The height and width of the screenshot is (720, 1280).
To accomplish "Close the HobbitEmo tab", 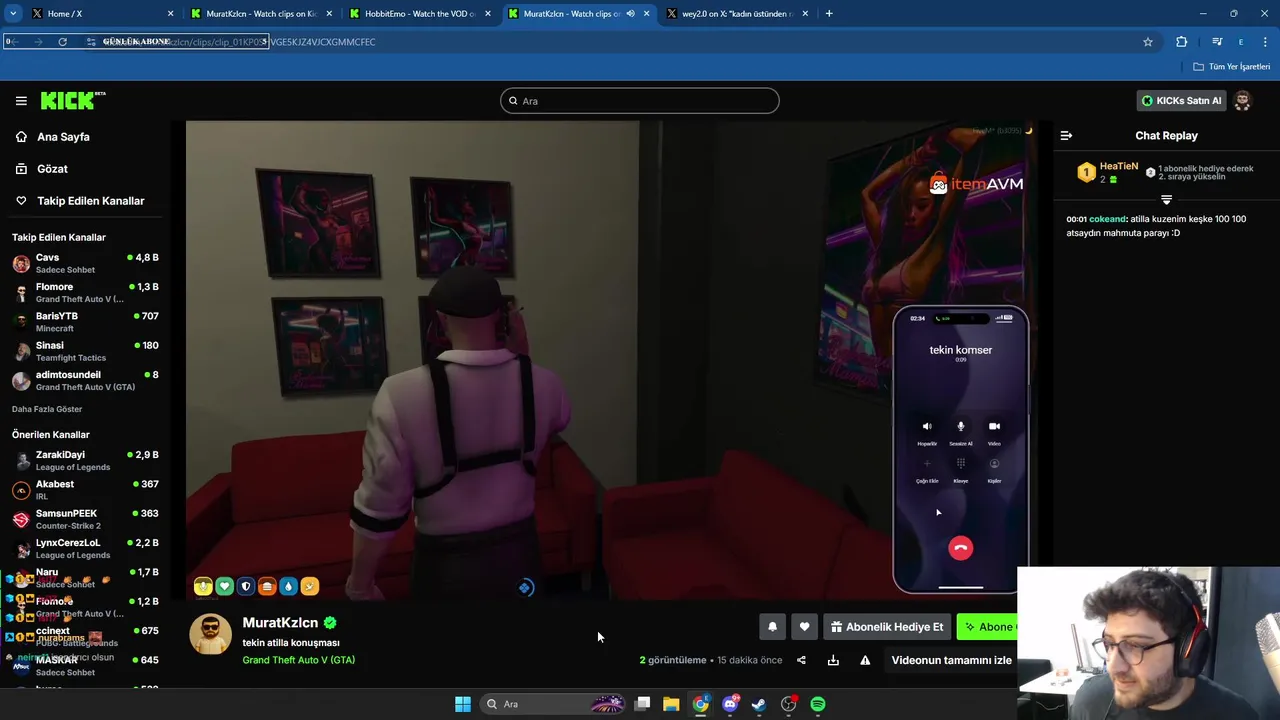I will [x=487, y=13].
